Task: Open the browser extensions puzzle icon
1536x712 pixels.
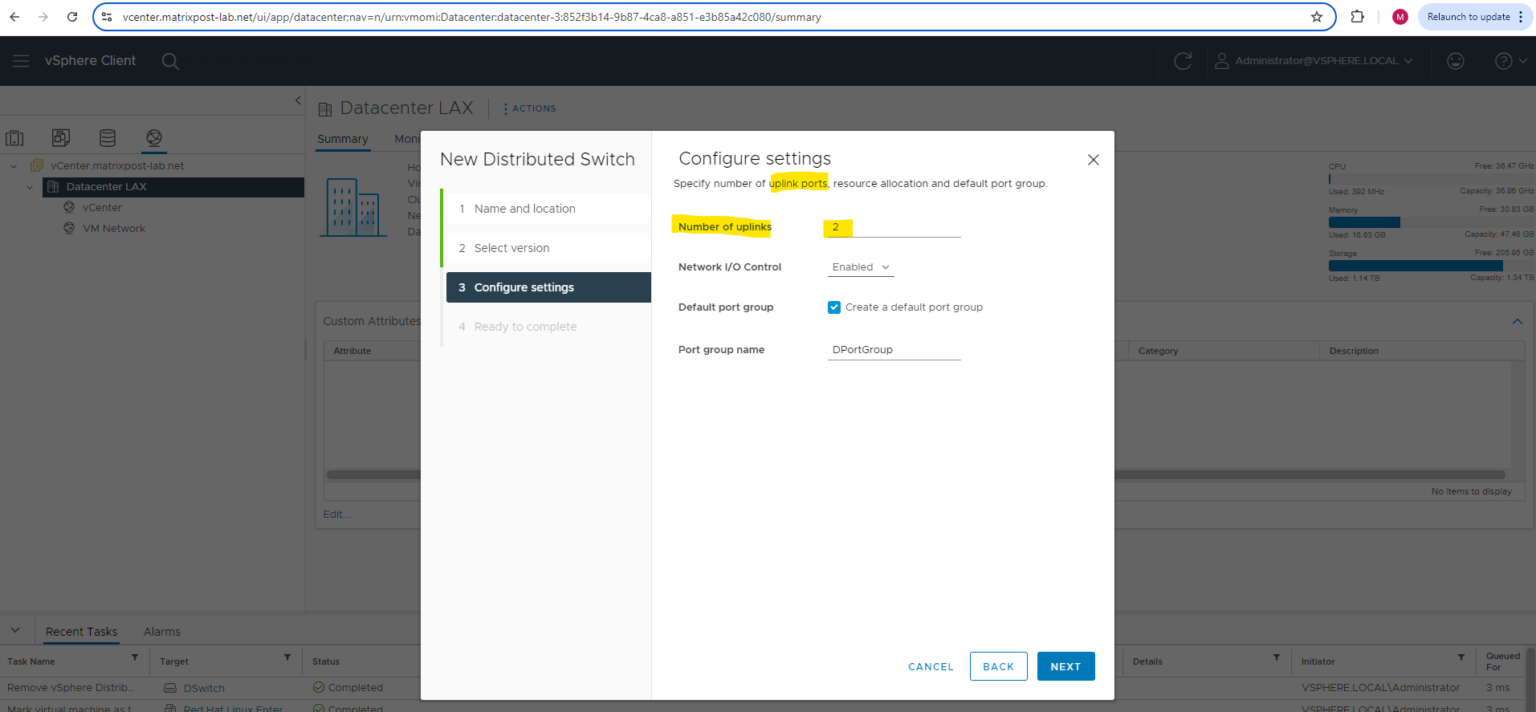Action: pos(1357,17)
